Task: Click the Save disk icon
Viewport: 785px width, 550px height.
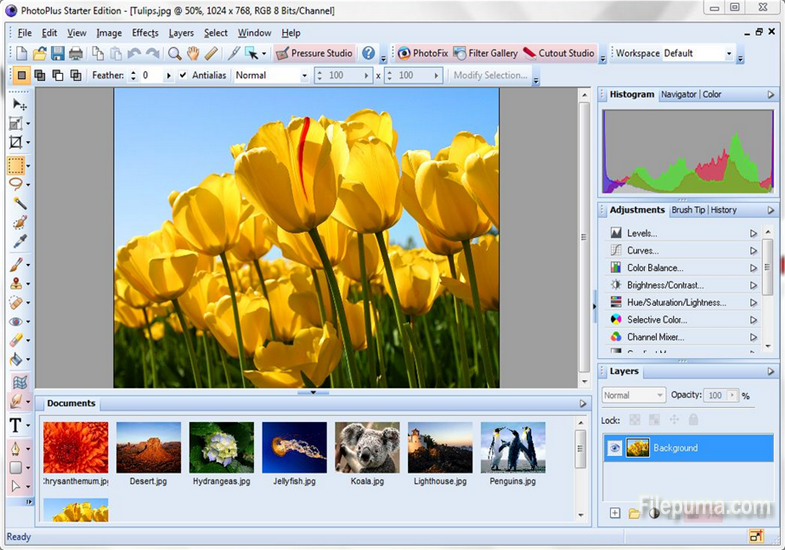Action: click(x=58, y=53)
